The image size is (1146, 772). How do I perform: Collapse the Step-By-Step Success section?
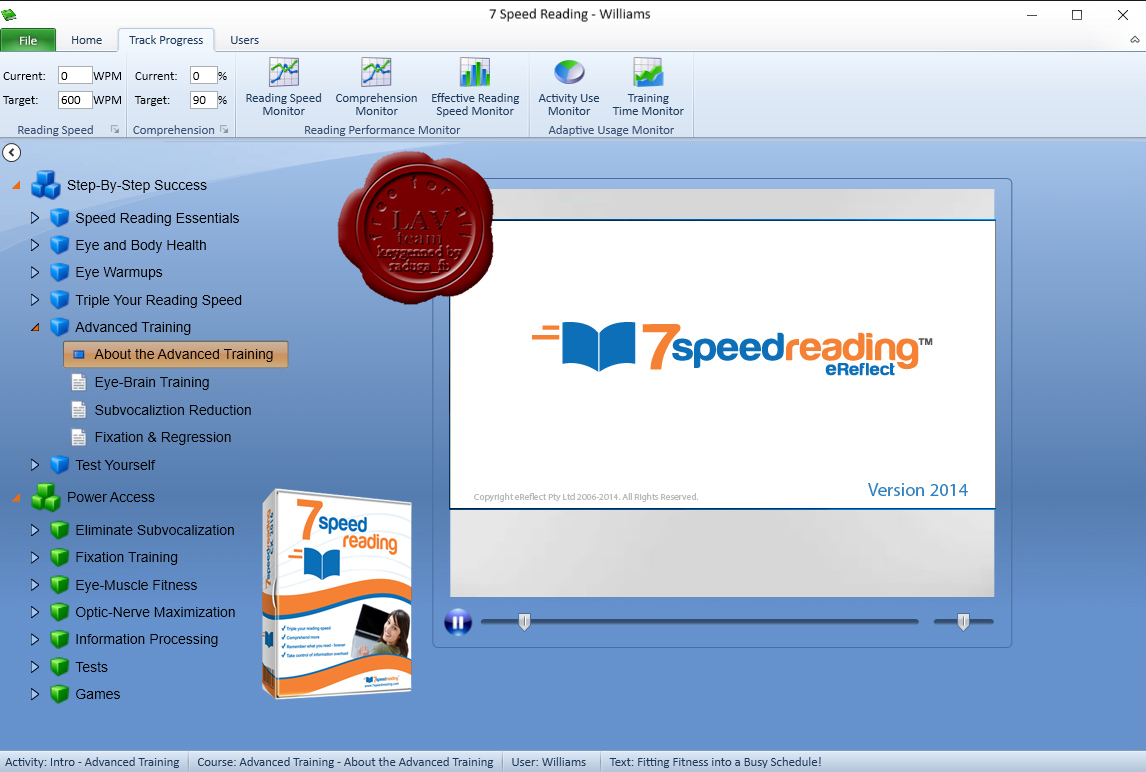(16, 186)
